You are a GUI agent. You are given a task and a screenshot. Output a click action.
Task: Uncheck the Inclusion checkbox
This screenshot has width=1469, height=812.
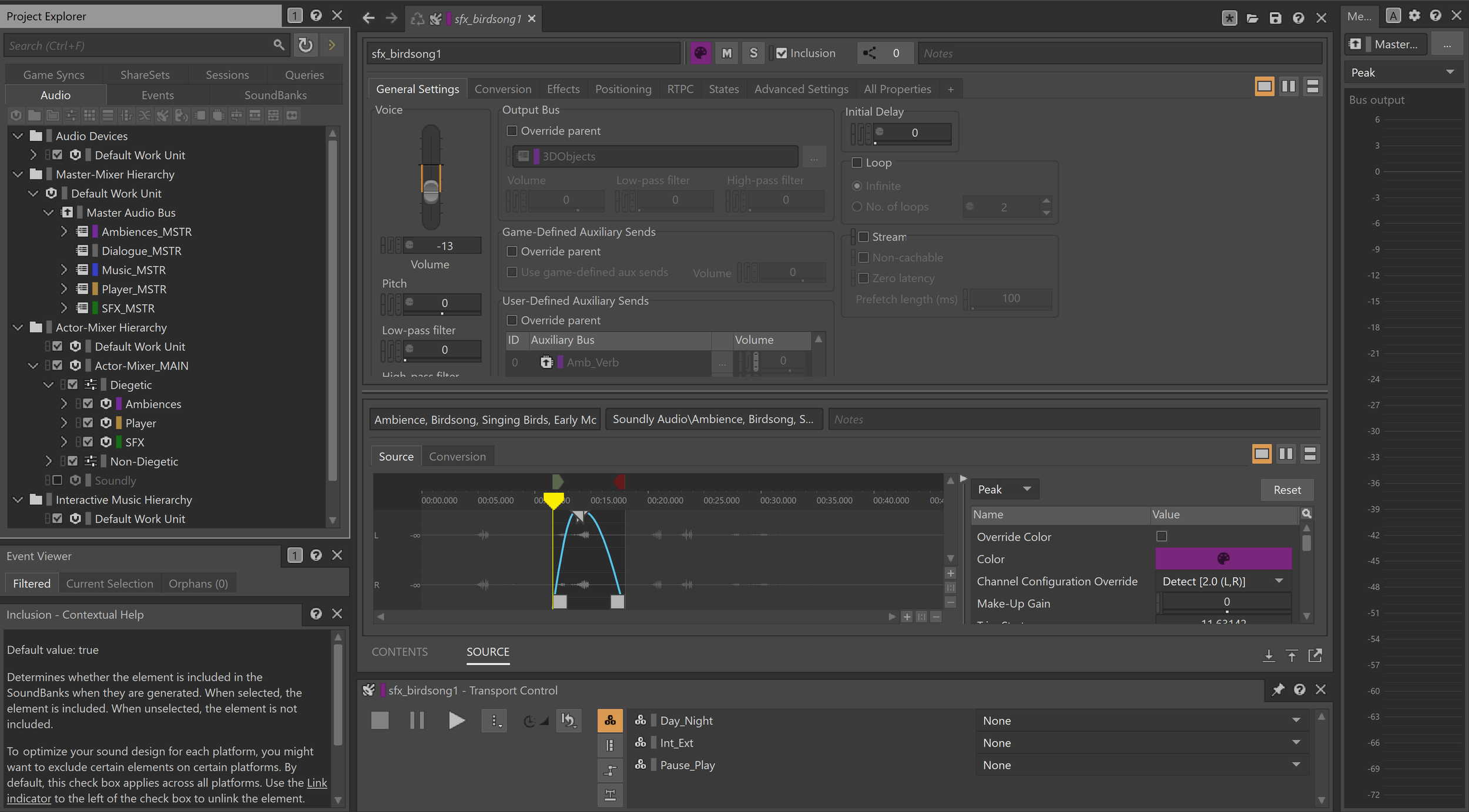782,53
